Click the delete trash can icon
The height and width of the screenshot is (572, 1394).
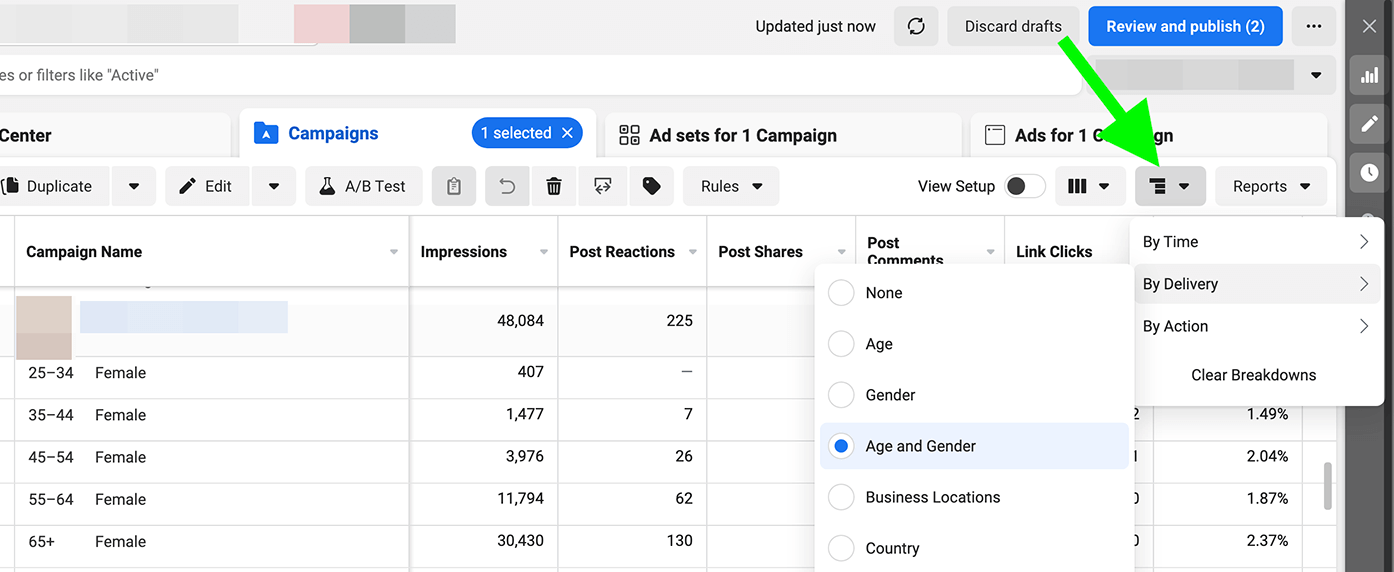(554, 186)
